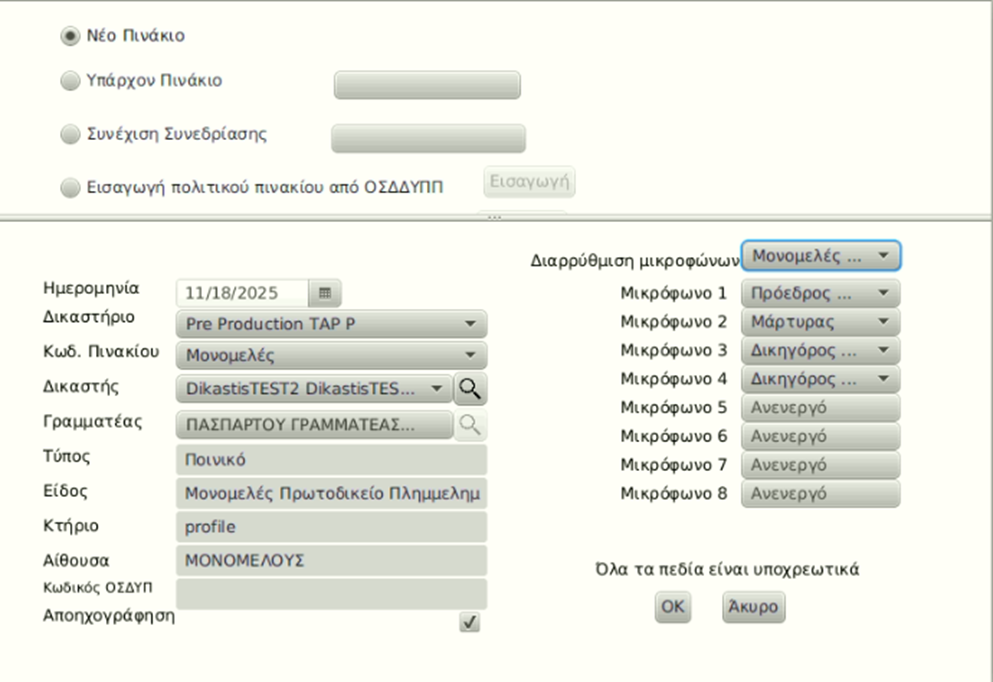Image resolution: width=993 pixels, height=682 pixels.
Task: Open the calendar picker next to Ημερομηνία
Action: 324,293
